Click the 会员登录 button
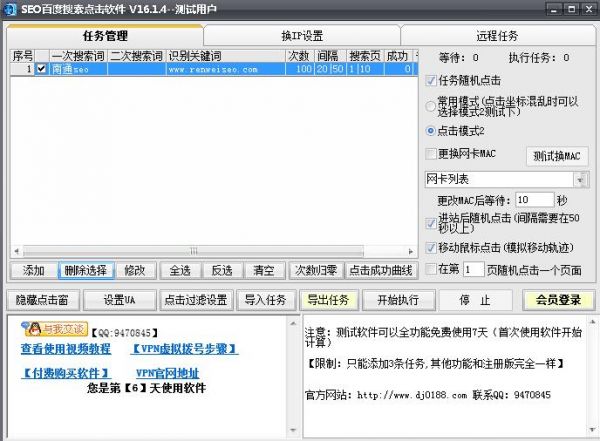Image resolution: width=600 pixels, height=441 pixels. pyautogui.click(x=557, y=299)
